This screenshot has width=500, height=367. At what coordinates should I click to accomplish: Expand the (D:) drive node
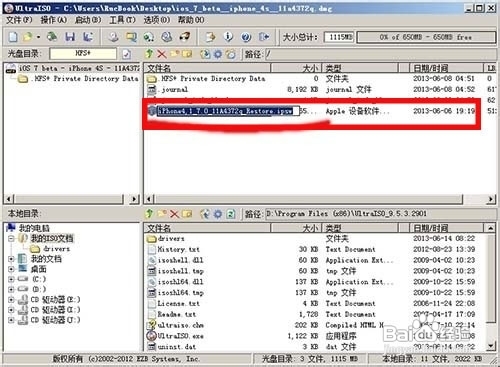(x=11, y=289)
